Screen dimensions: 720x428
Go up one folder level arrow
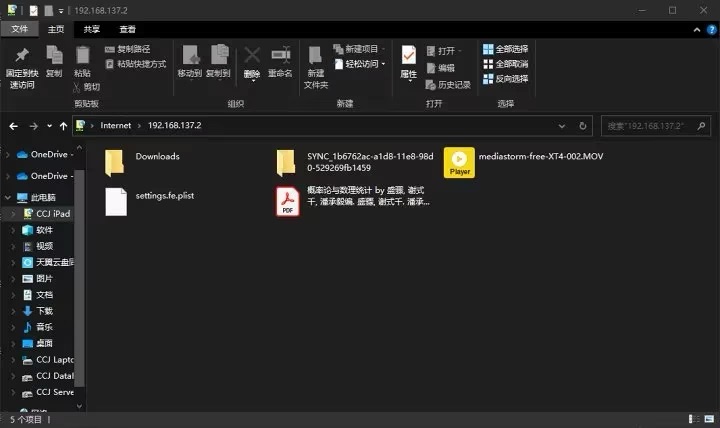tap(64, 126)
